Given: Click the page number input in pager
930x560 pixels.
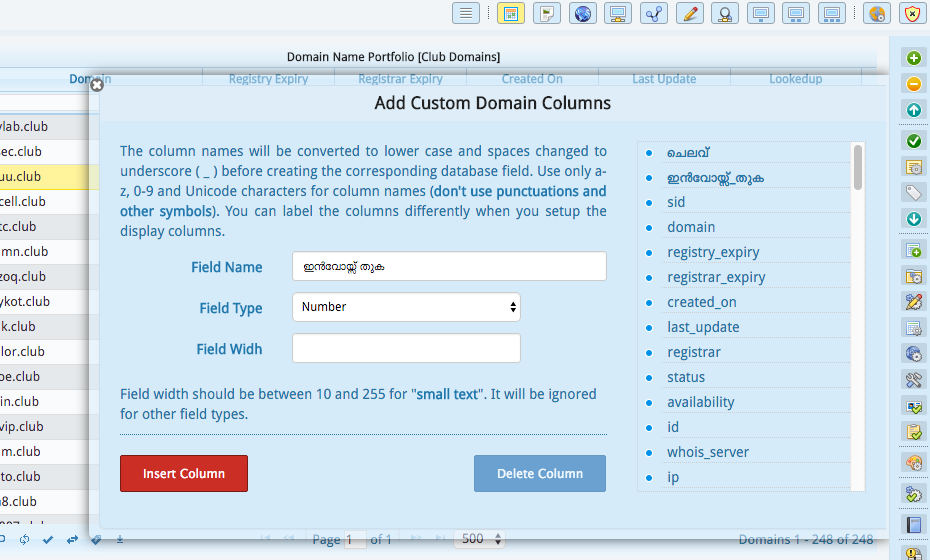Looking at the screenshot, I should pyautogui.click(x=355, y=539).
